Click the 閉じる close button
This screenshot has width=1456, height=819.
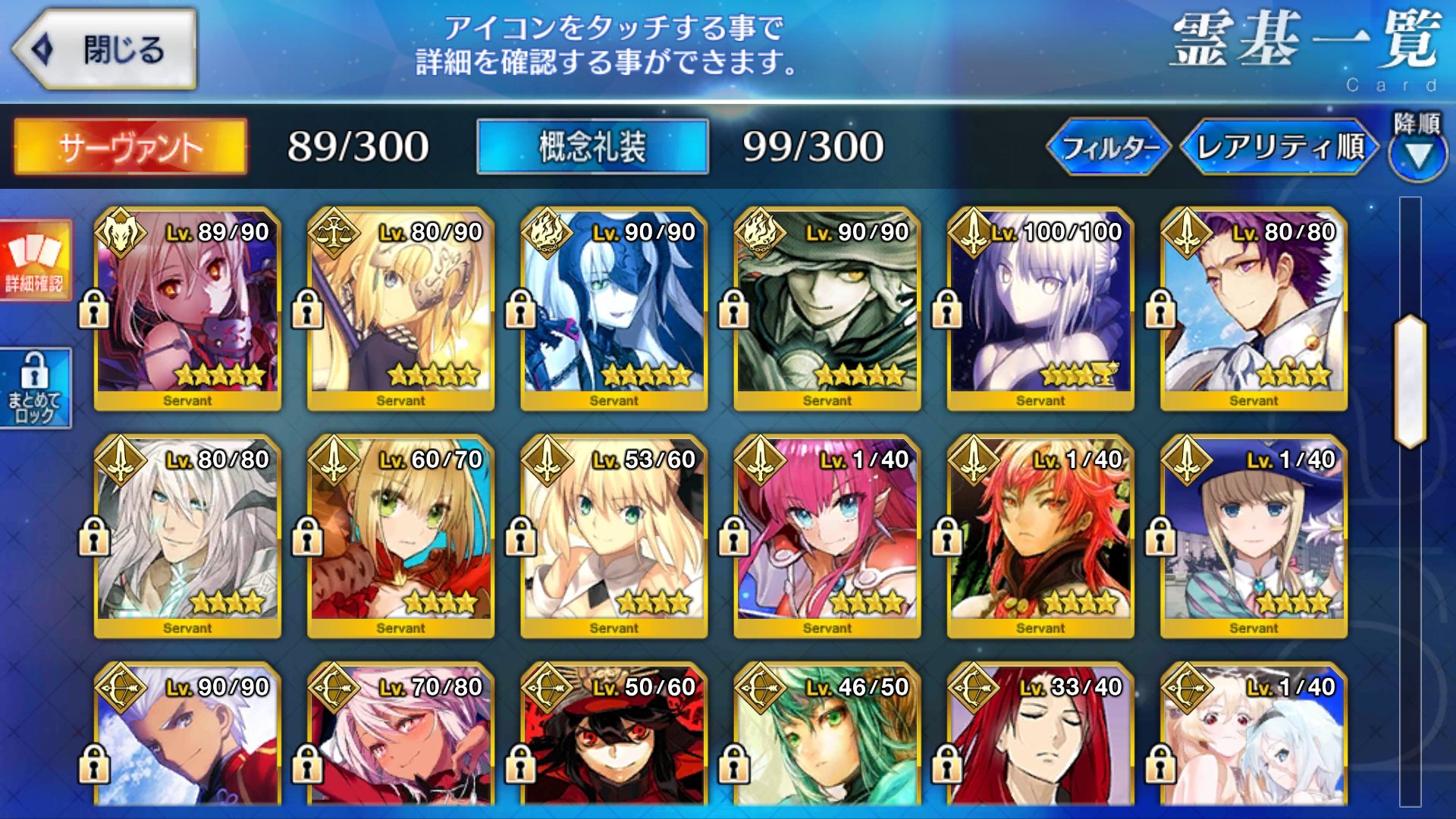105,50
